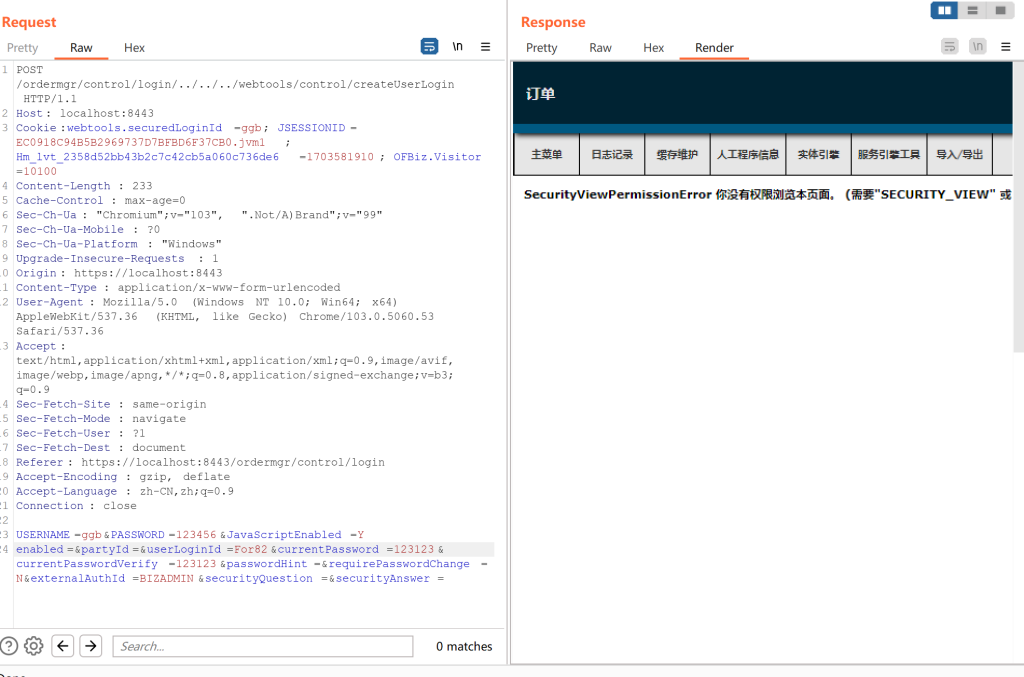Open the Response panel hamburger options menu
Viewport: 1024px width, 677px height.
point(1005,46)
